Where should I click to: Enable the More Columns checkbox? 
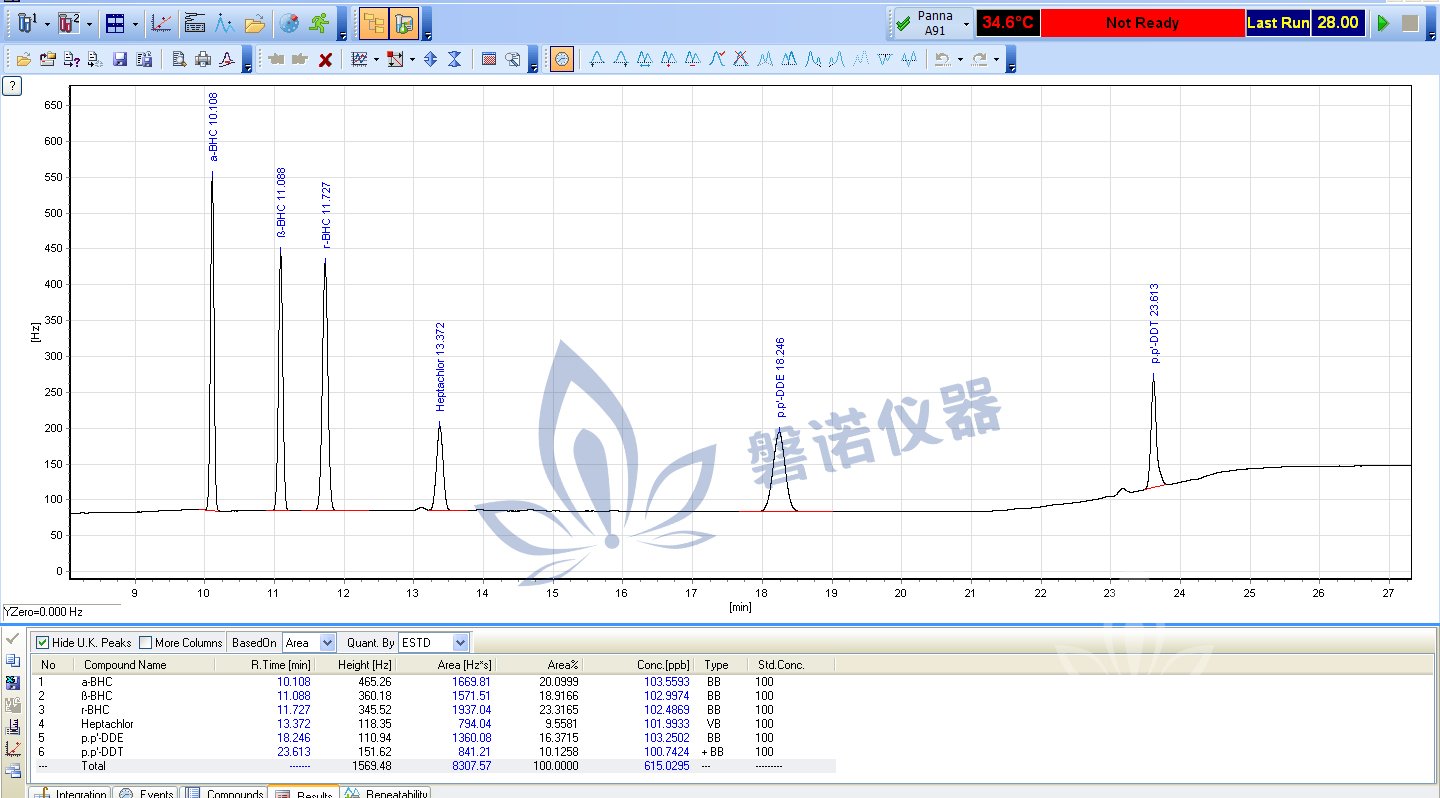pos(145,643)
